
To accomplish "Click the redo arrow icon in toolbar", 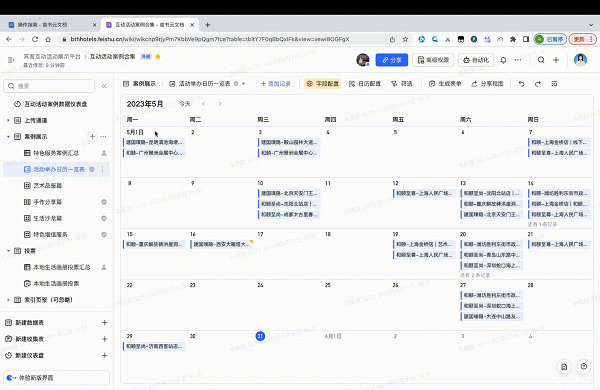I will 538,84.
